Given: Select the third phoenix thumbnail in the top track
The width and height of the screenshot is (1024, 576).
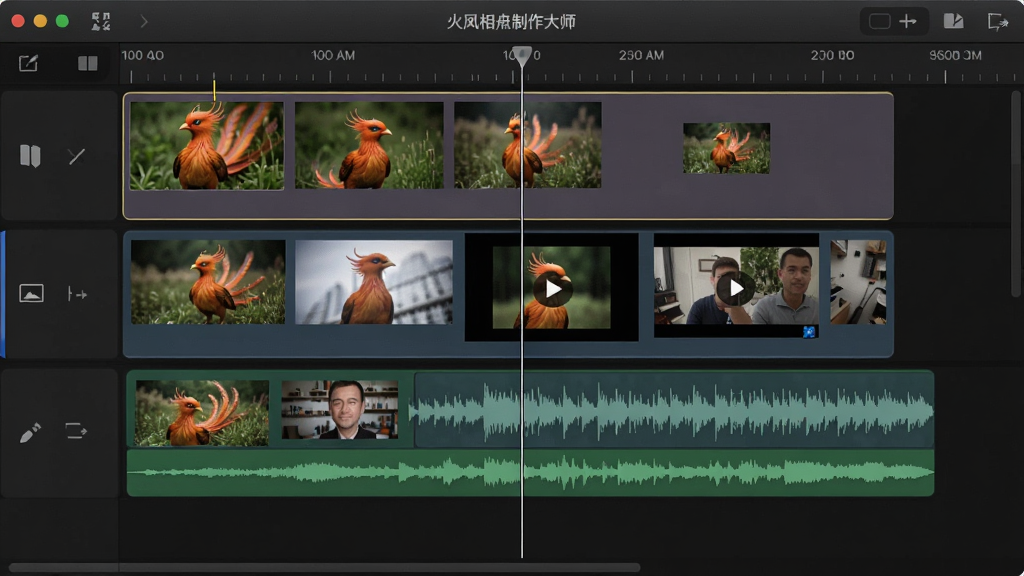Looking at the screenshot, I should [x=528, y=145].
